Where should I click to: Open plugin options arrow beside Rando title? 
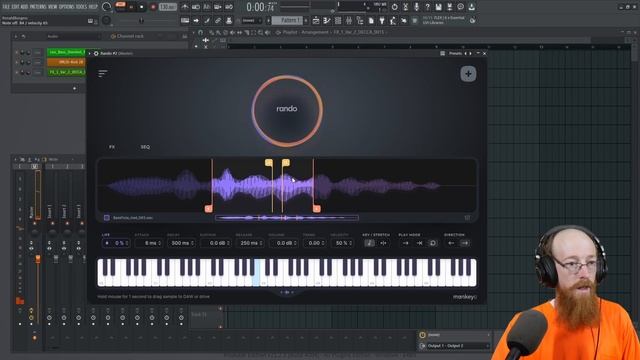point(90,53)
